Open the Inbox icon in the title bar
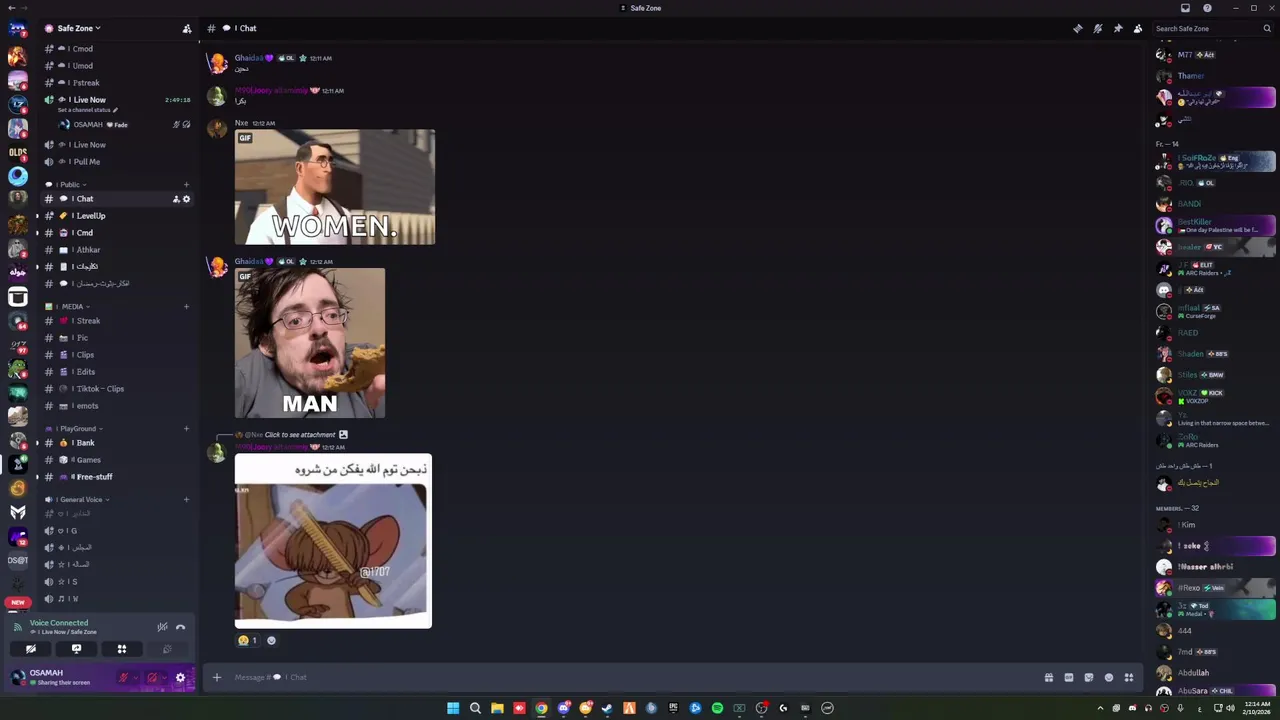Screen dimensions: 1280x720 (x=1185, y=8)
